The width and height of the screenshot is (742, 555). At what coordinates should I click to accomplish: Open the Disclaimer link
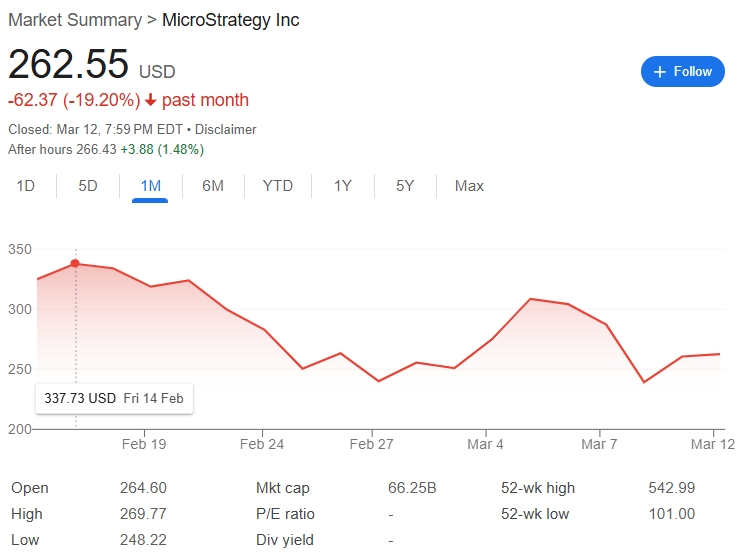[x=226, y=130]
